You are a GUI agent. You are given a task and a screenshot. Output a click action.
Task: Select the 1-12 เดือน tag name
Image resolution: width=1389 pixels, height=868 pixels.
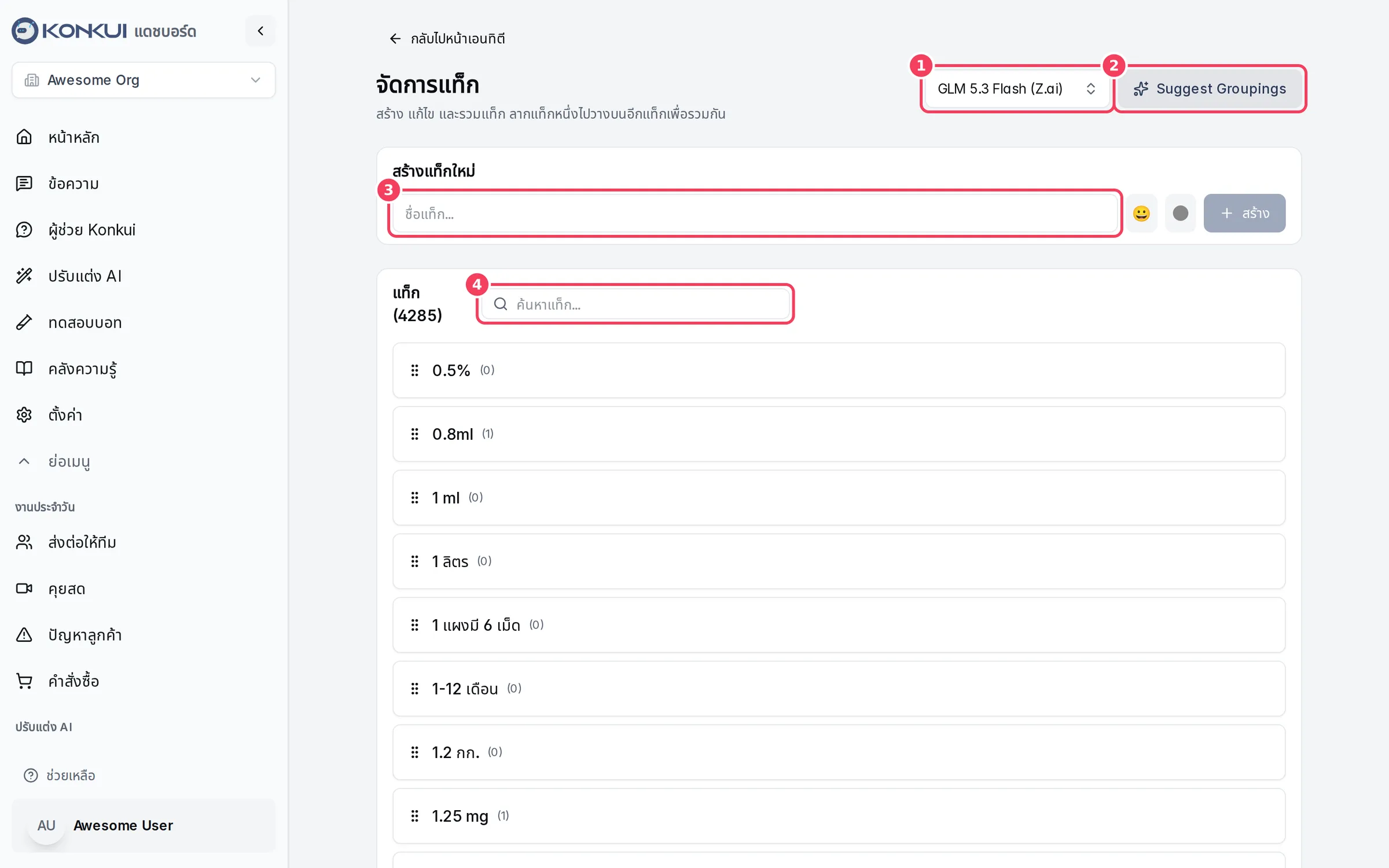coord(465,689)
